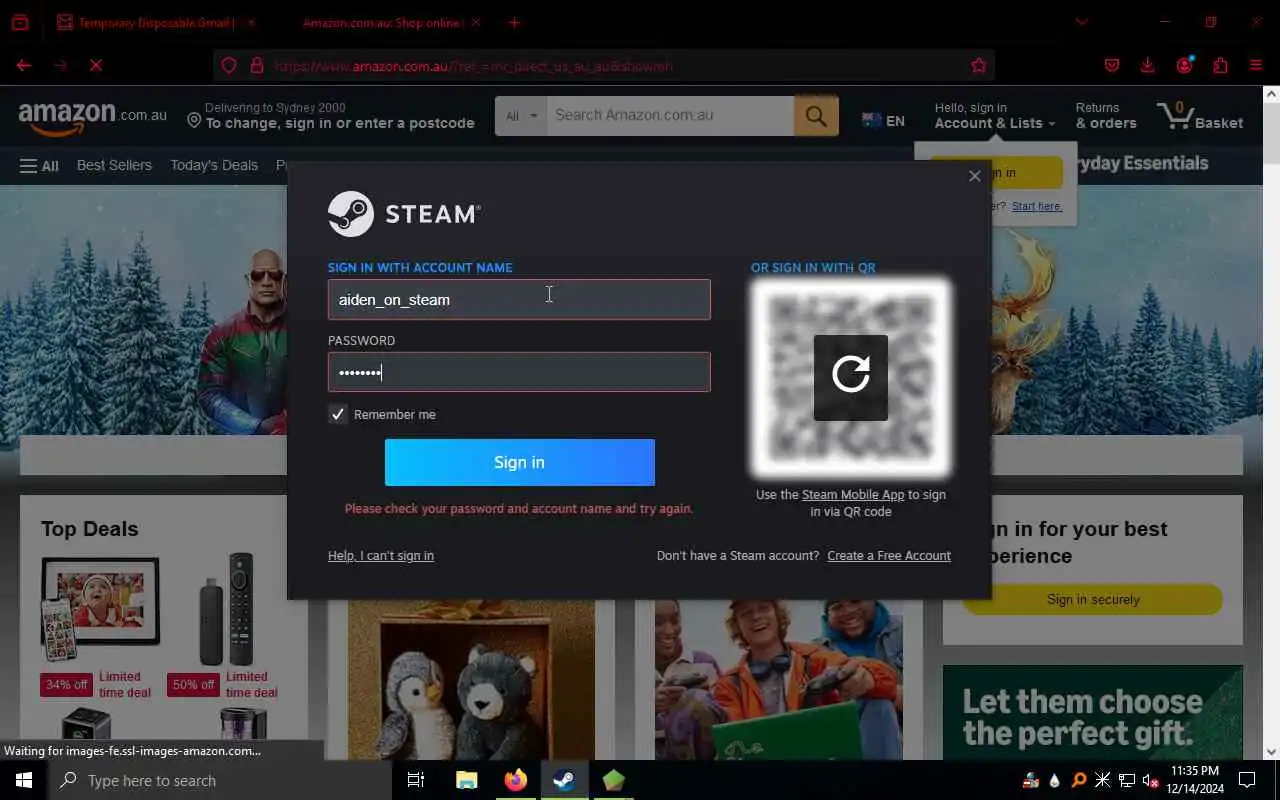Click the Steam logo in the dialog

pos(404,213)
